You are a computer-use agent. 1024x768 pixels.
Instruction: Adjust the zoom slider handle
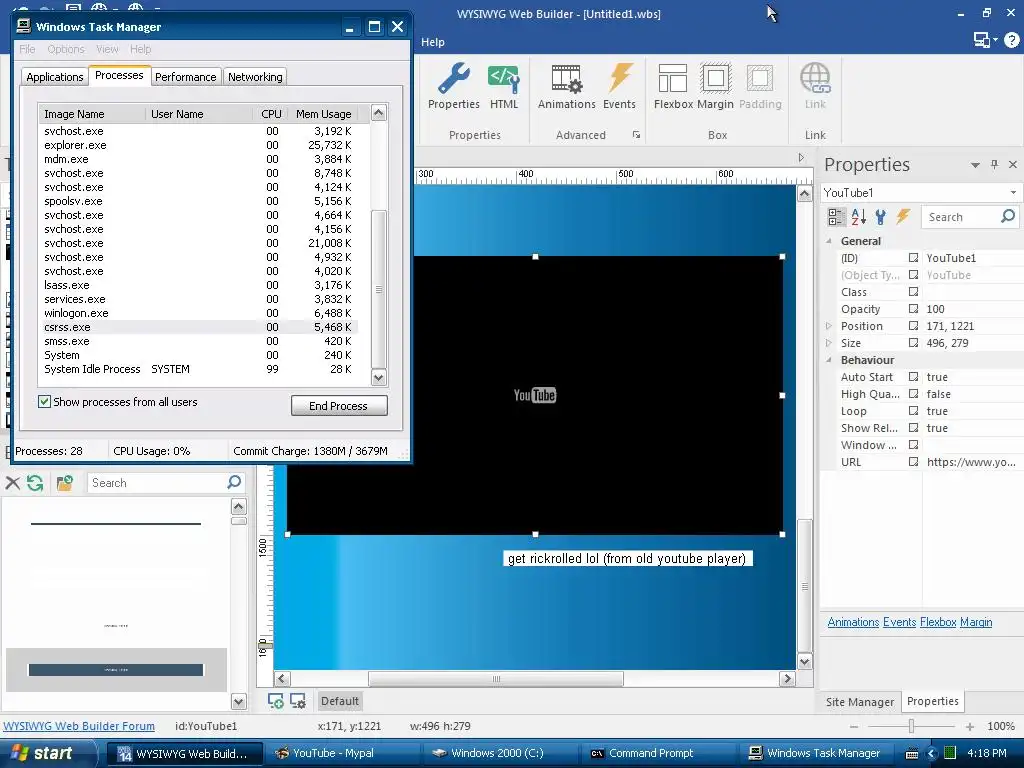click(912, 726)
